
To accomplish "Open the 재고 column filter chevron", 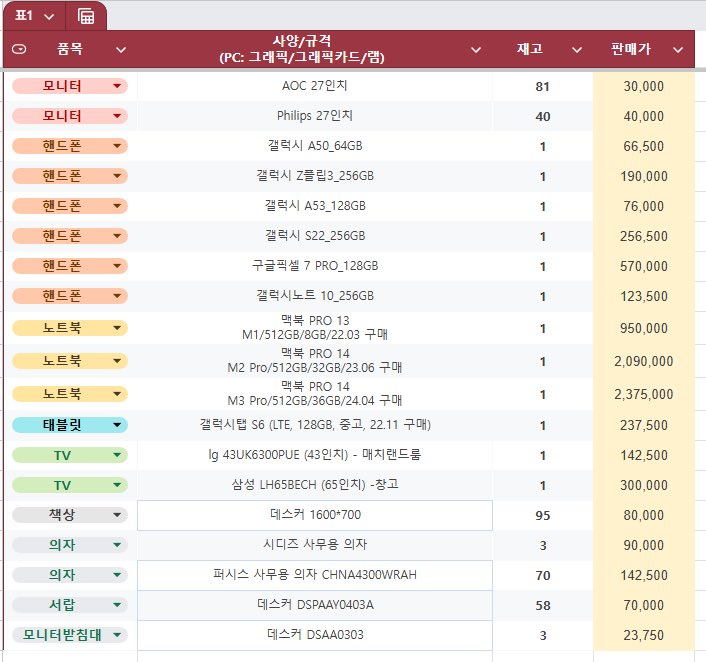I will tap(577, 50).
